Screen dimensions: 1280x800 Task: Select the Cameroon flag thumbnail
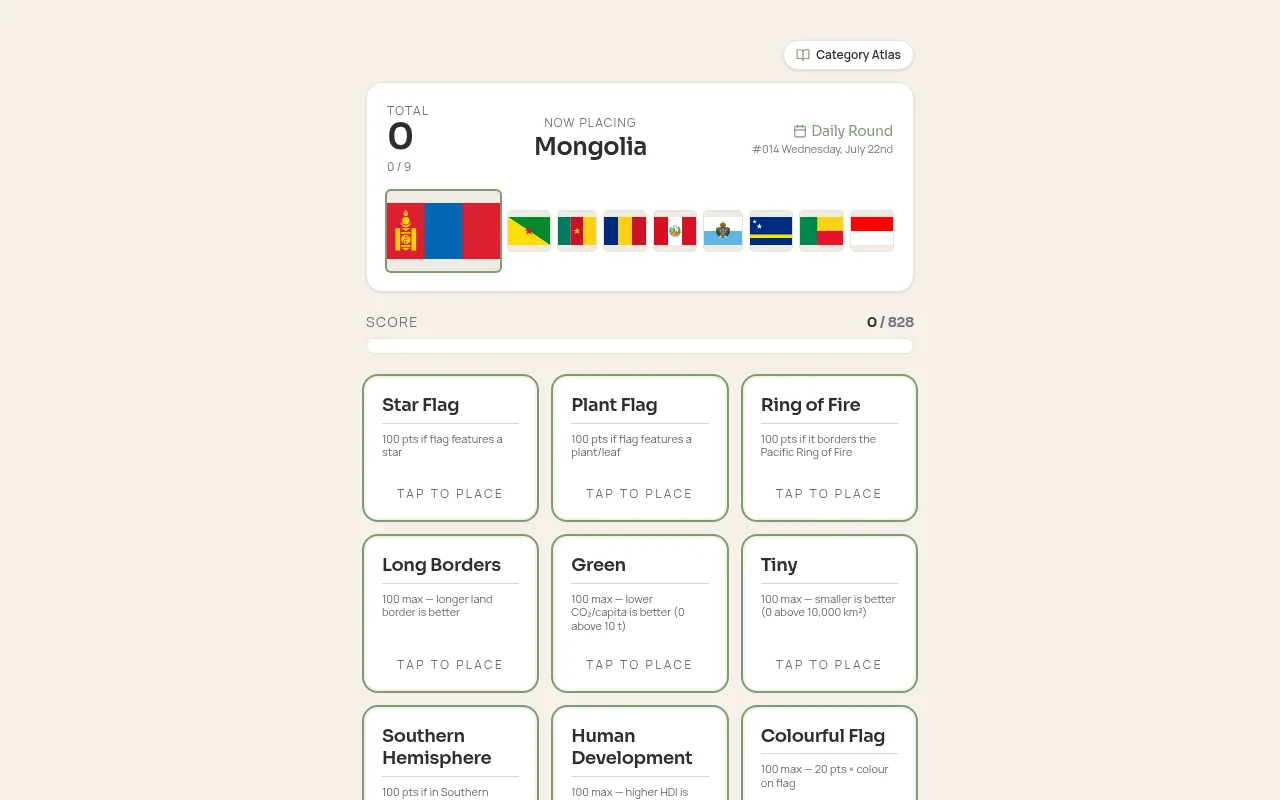click(x=577, y=231)
